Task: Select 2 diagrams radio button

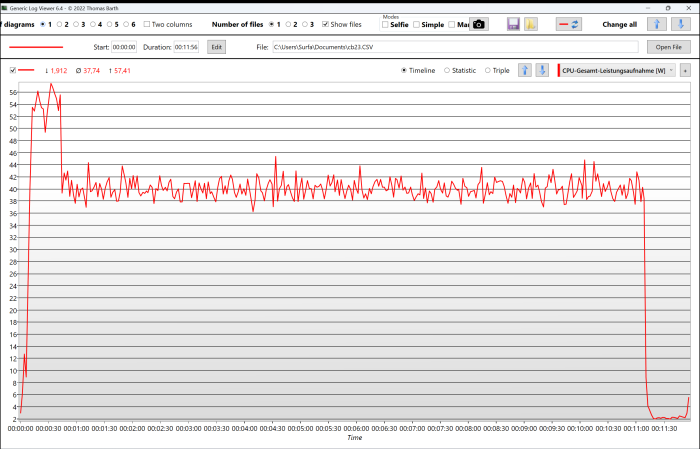Action: click(x=59, y=25)
